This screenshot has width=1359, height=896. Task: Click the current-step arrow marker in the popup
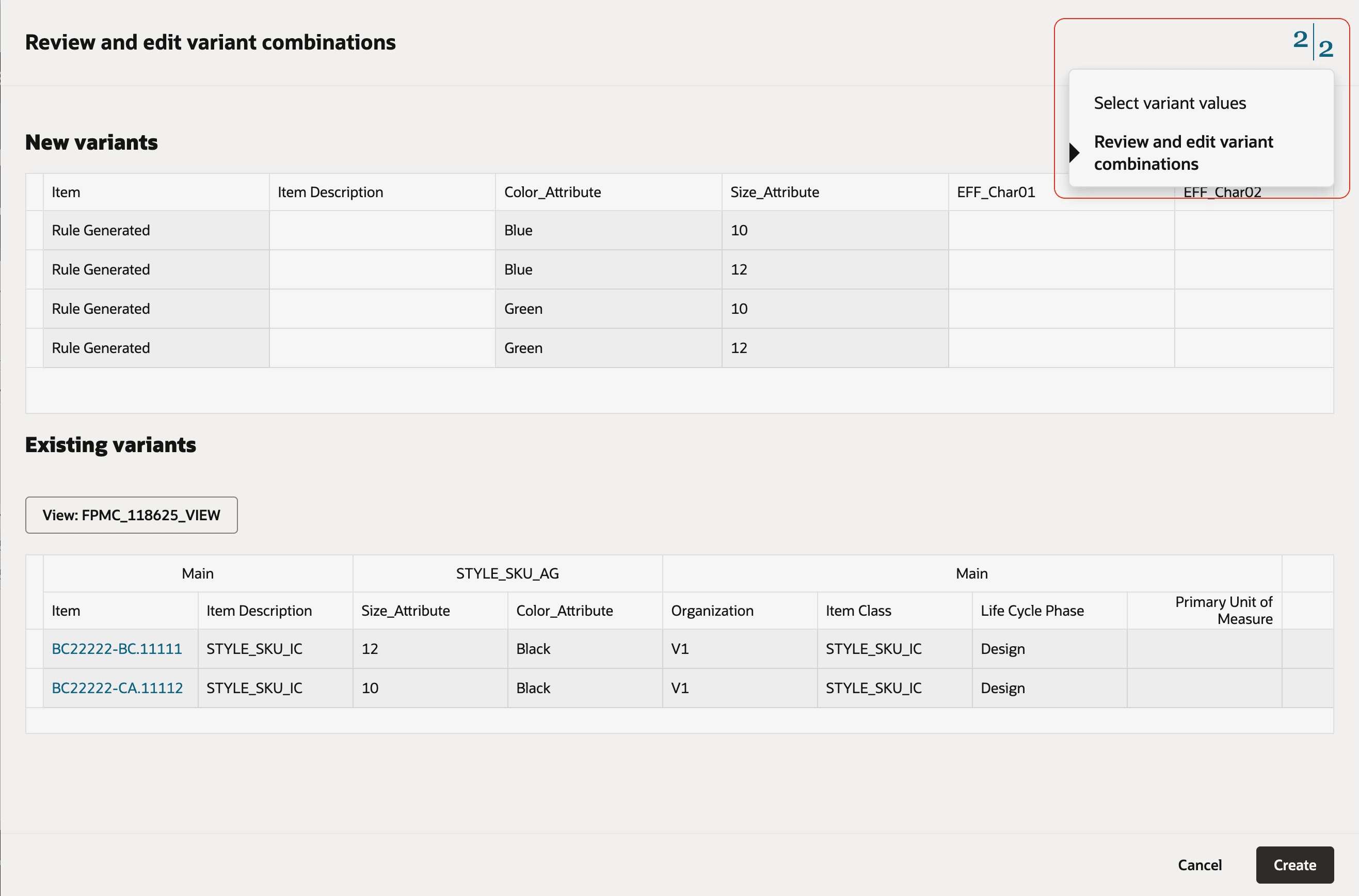(x=1074, y=153)
